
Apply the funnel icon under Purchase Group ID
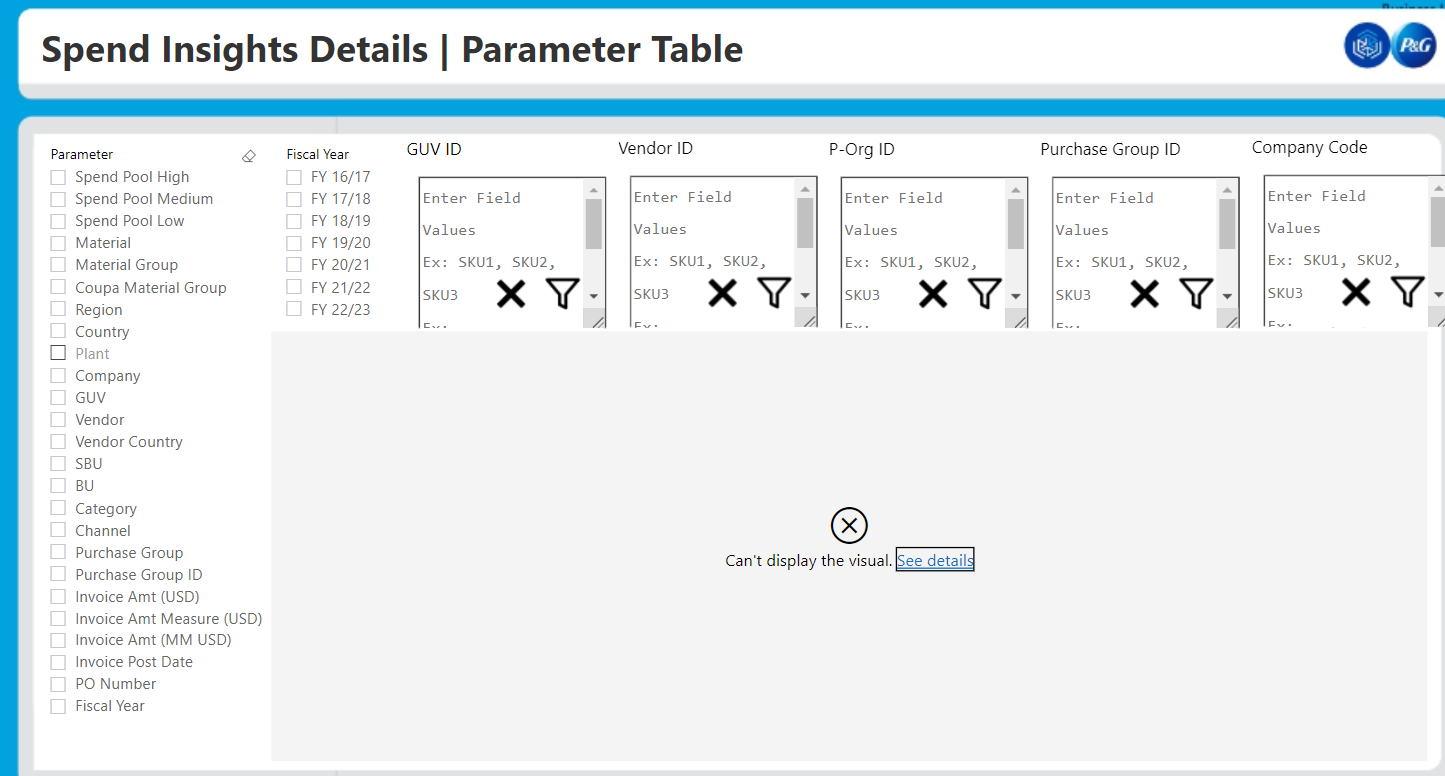[x=1196, y=293]
